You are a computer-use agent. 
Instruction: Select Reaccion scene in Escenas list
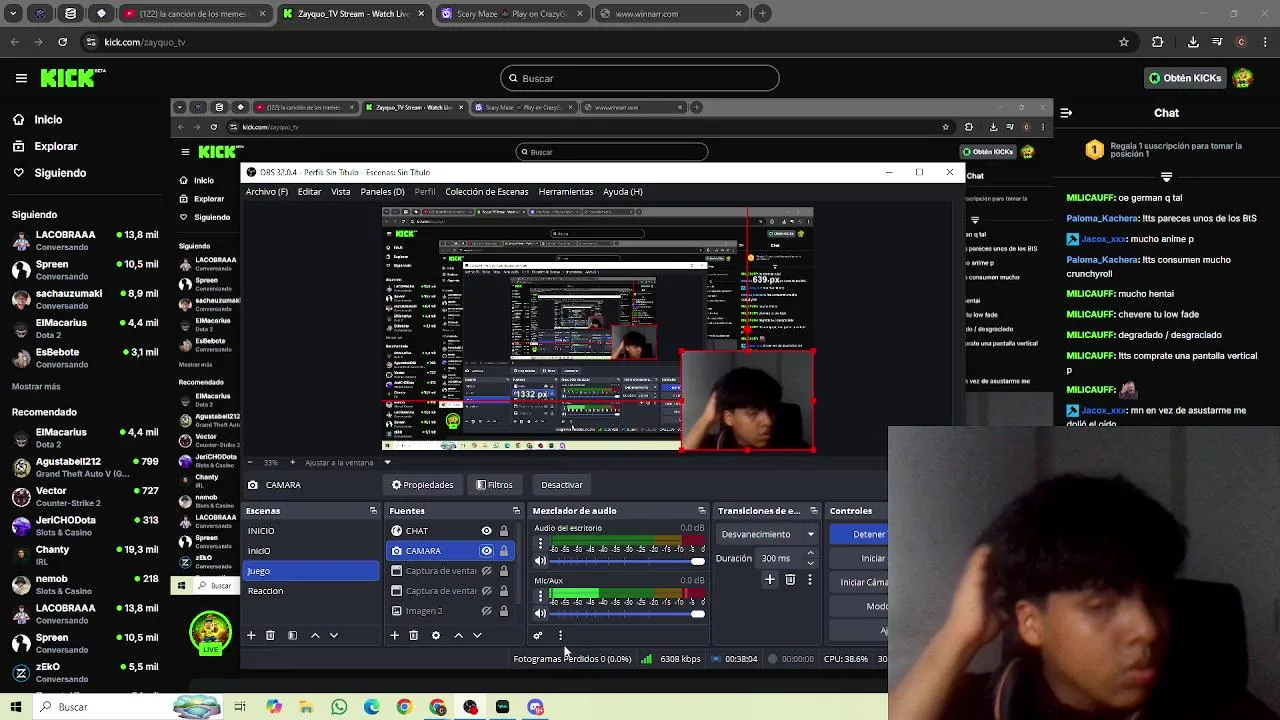[311, 591]
